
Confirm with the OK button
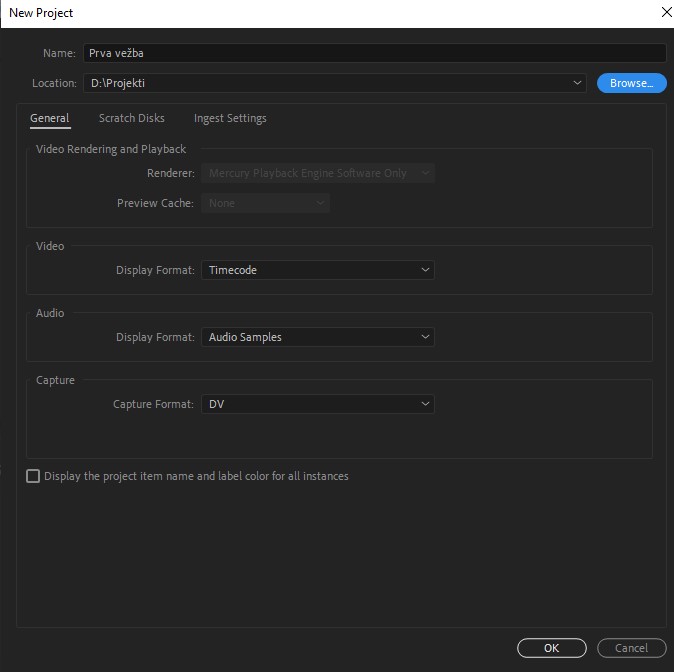coord(551,648)
